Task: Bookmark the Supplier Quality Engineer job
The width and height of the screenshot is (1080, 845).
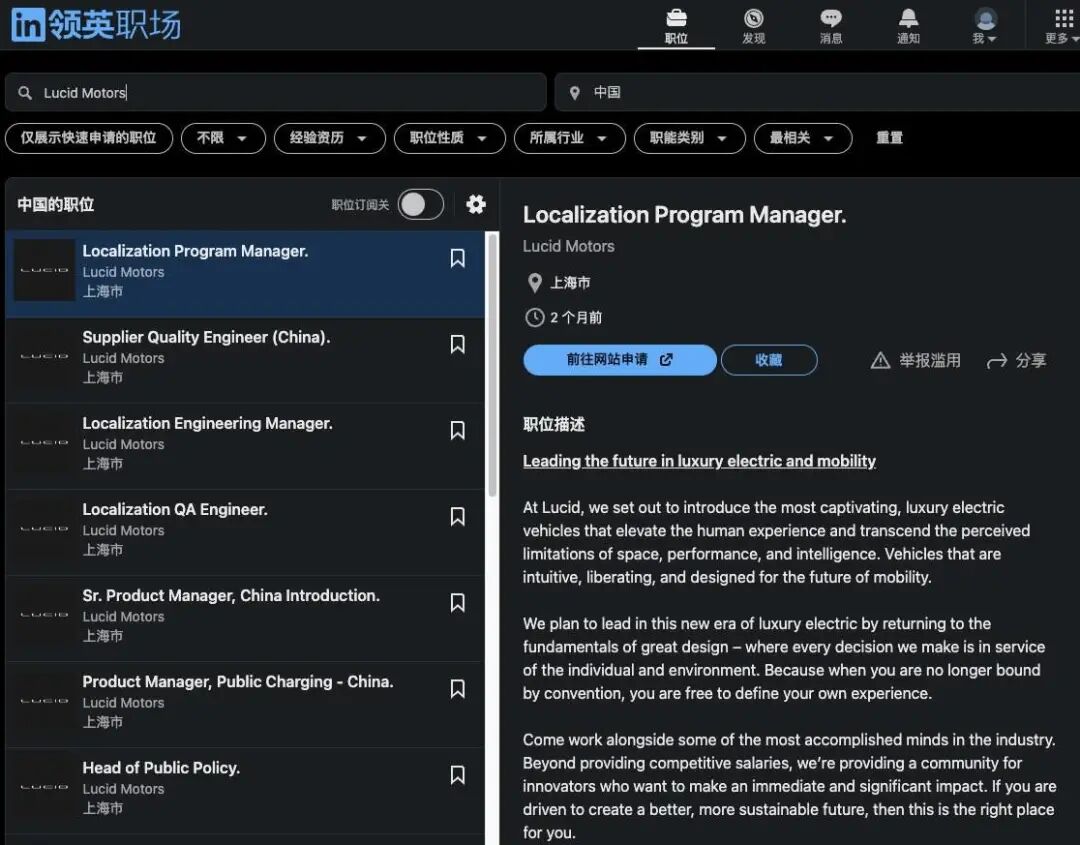Action: click(457, 344)
